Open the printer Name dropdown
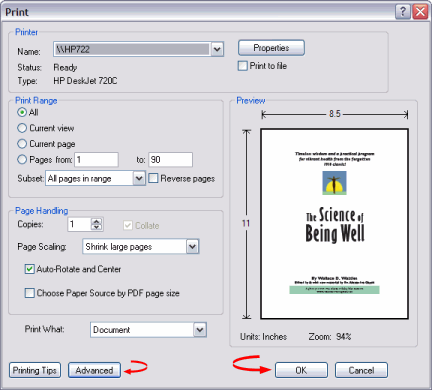This screenshot has width=432, height=390. tap(217, 49)
